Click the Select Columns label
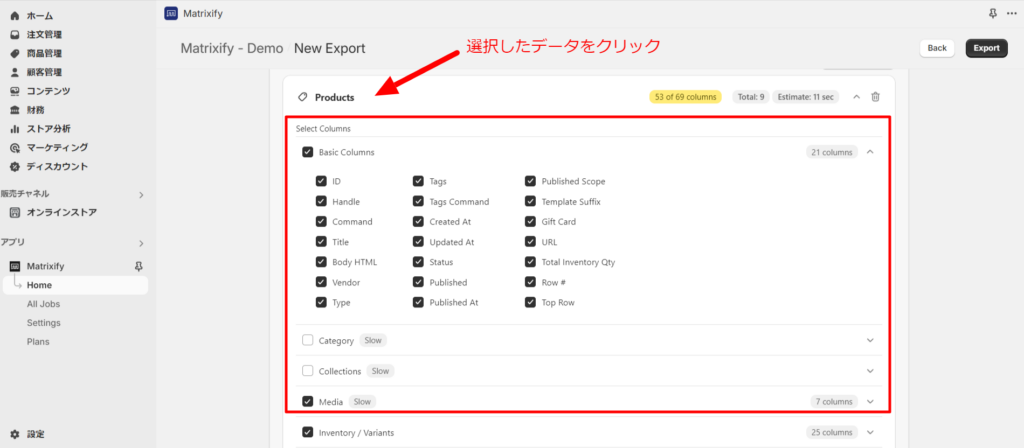Screen dimensions: 1024x448 323,129
